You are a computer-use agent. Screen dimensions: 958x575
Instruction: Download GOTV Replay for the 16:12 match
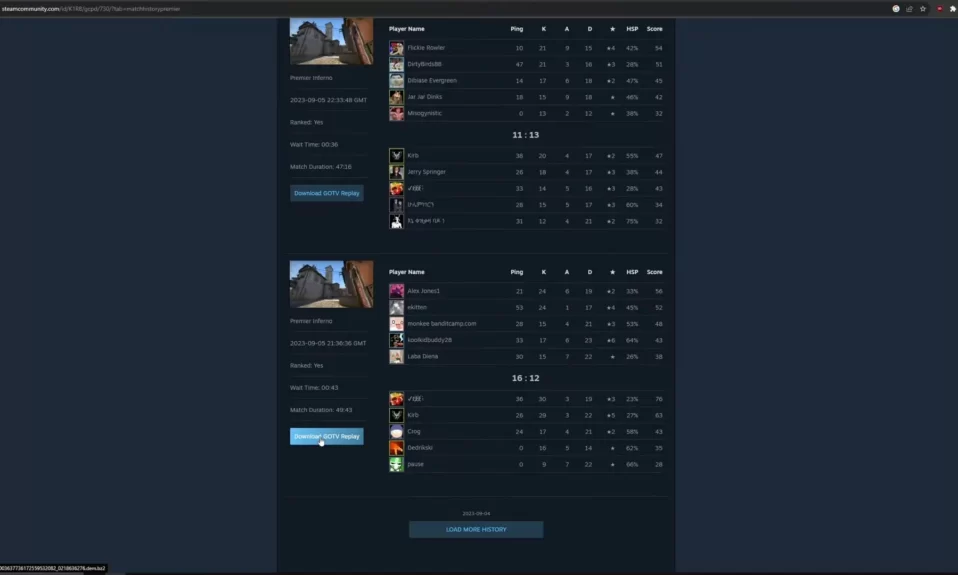click(x=327, y=436)
